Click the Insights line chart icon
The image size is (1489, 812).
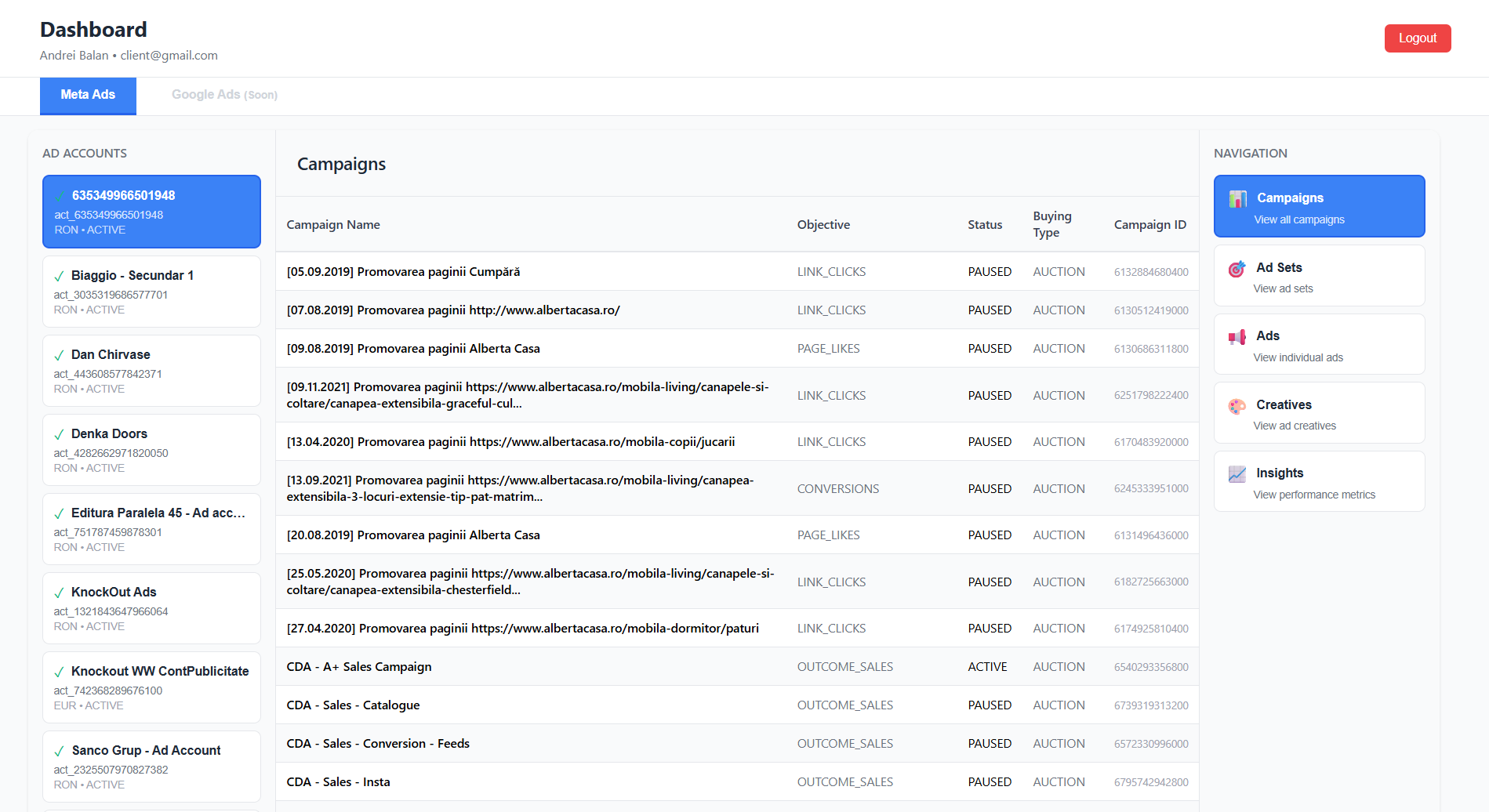tap(1237, 474)
